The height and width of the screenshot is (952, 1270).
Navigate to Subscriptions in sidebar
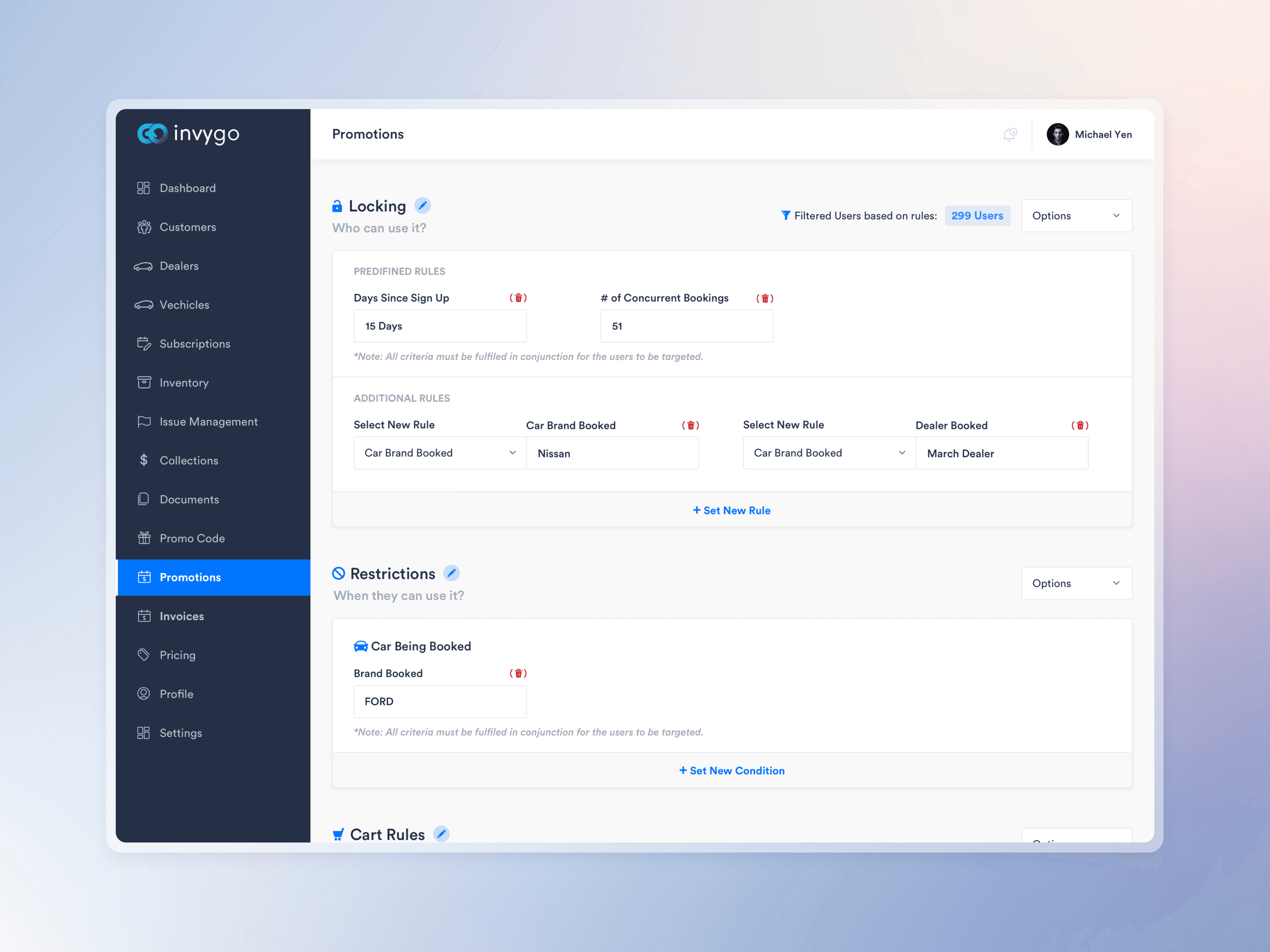(195, 344)
